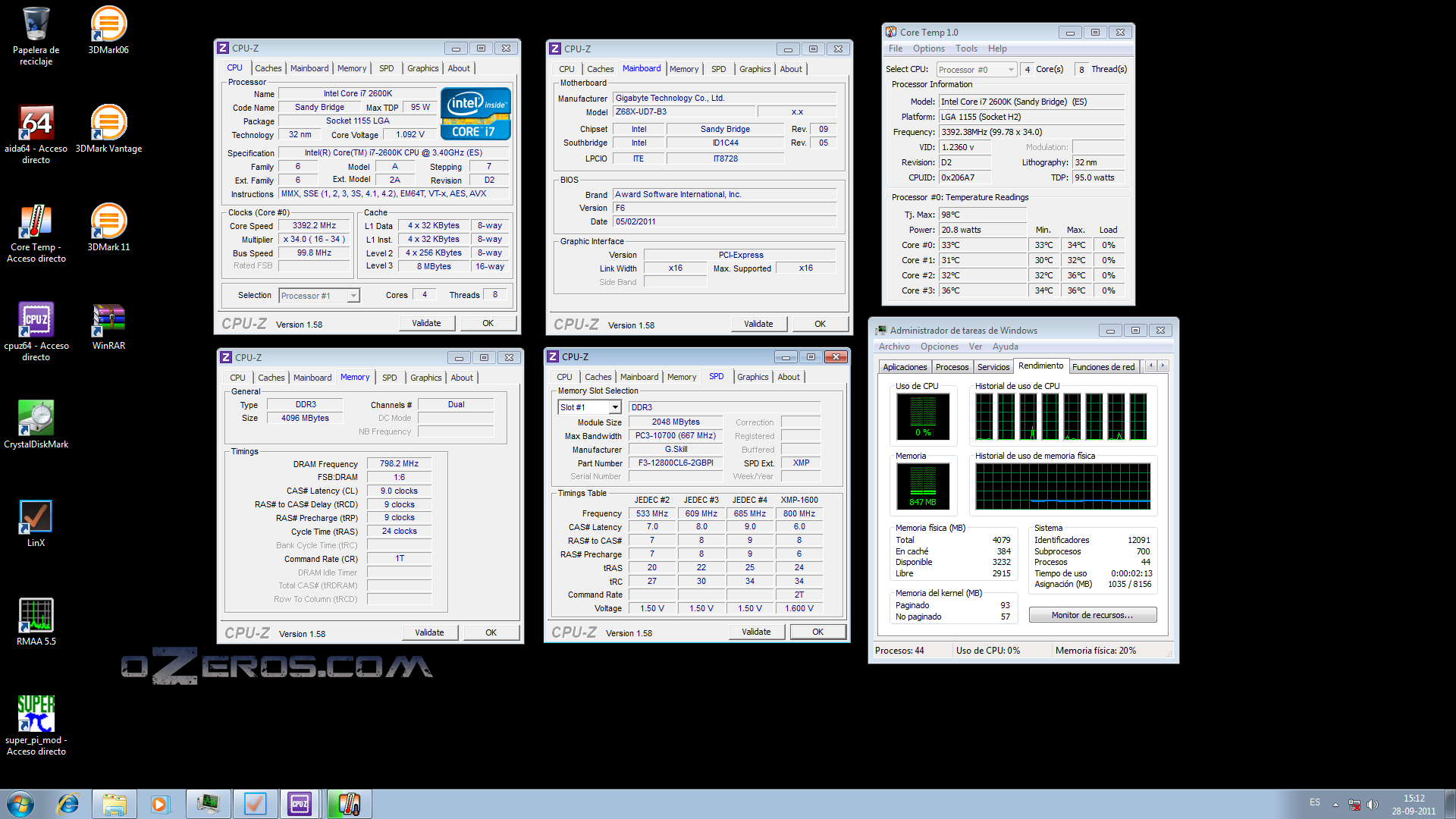Click OK in SPD CPU-Z window
Screen dimensions: 1456x819
[x=818, y=632]
